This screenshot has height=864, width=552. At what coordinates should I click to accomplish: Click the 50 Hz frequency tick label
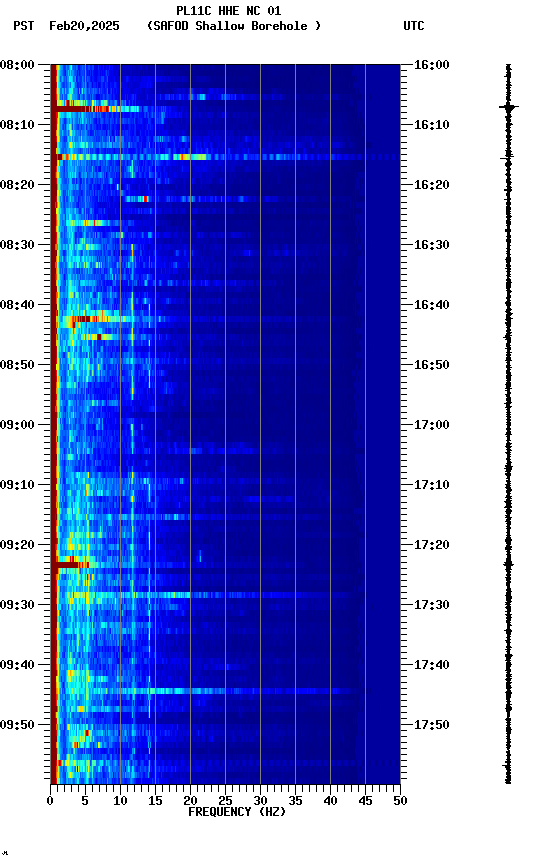(400, 801)
